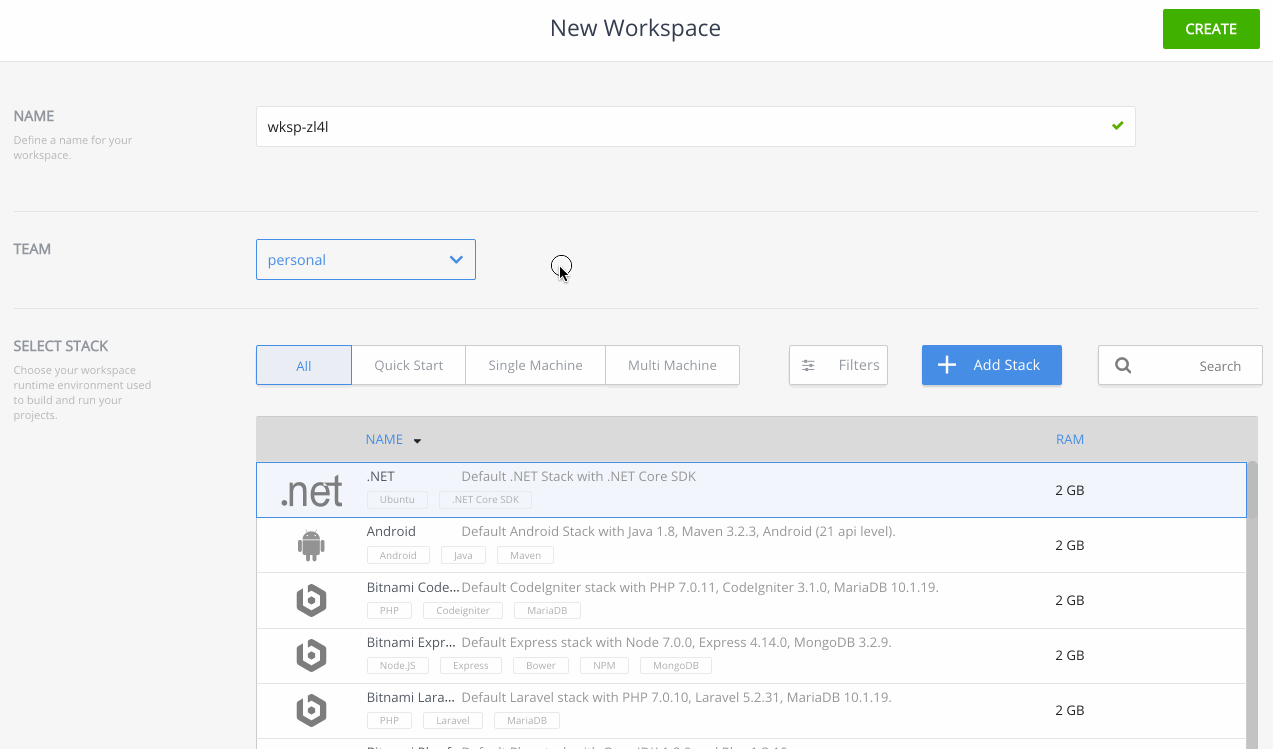The image size is (1273, 749).
Task: Click the green name validation checkmark
Action: coord(1117,126)
